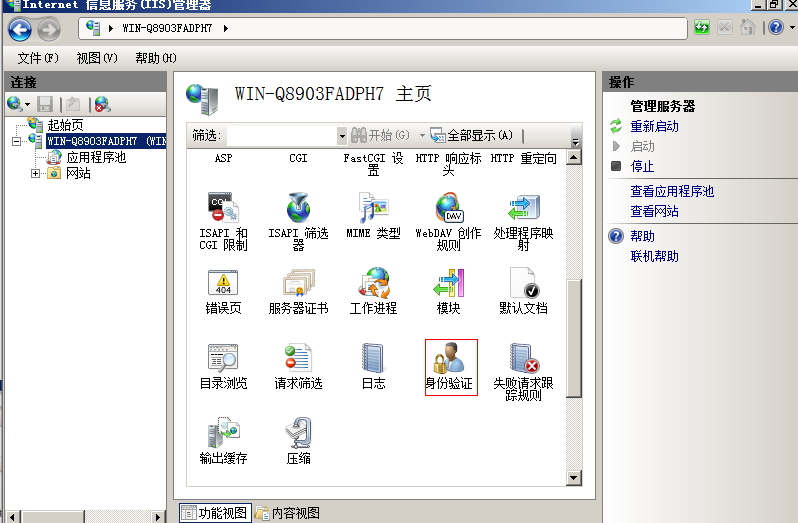The image size is (798, 523).
Task: Select HTTP 响应标头 feature label
Action: (x=448, y=164)
